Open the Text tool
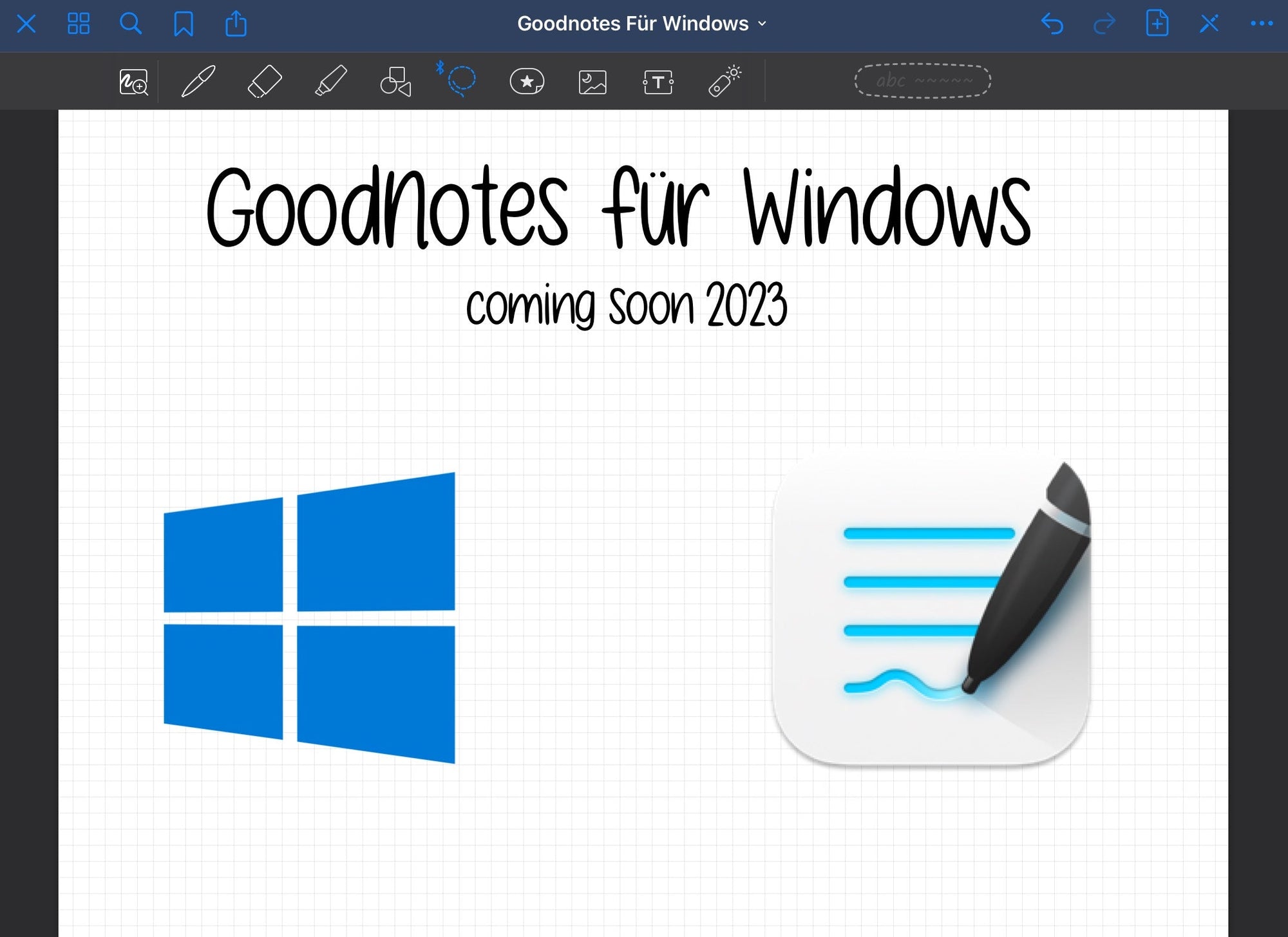1288x937 pixels. [x=658, y=81]
